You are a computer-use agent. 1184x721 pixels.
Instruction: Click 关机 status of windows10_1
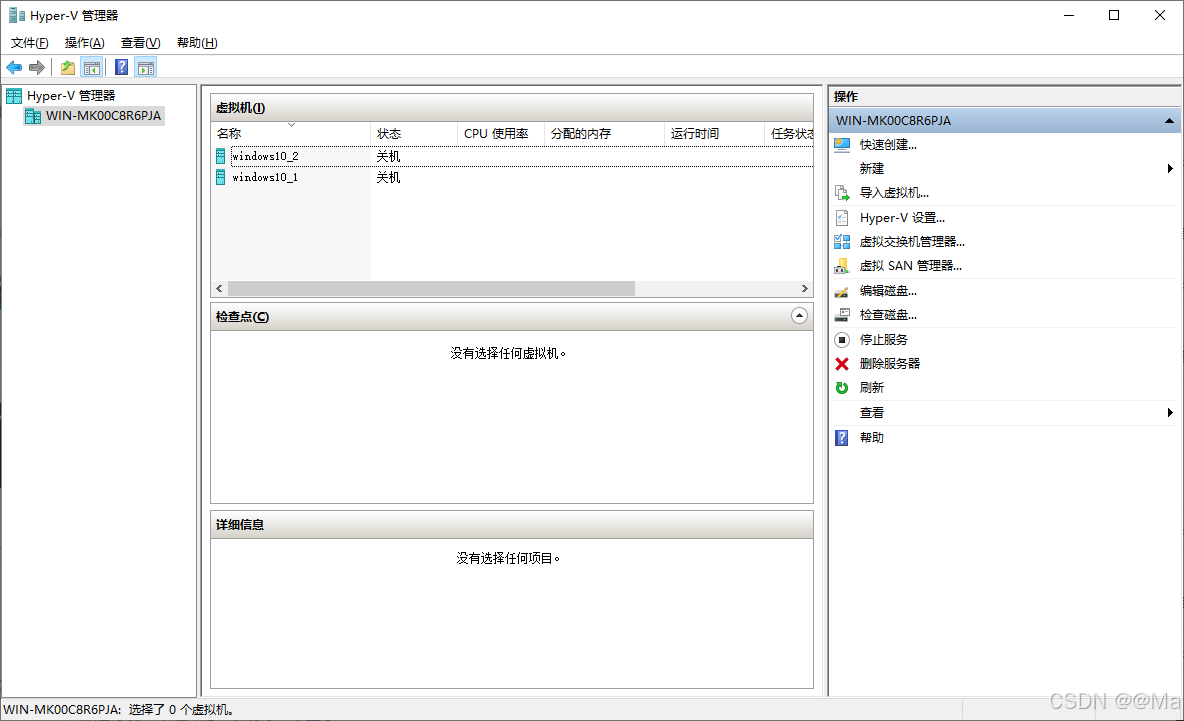[x=388, y=177]
